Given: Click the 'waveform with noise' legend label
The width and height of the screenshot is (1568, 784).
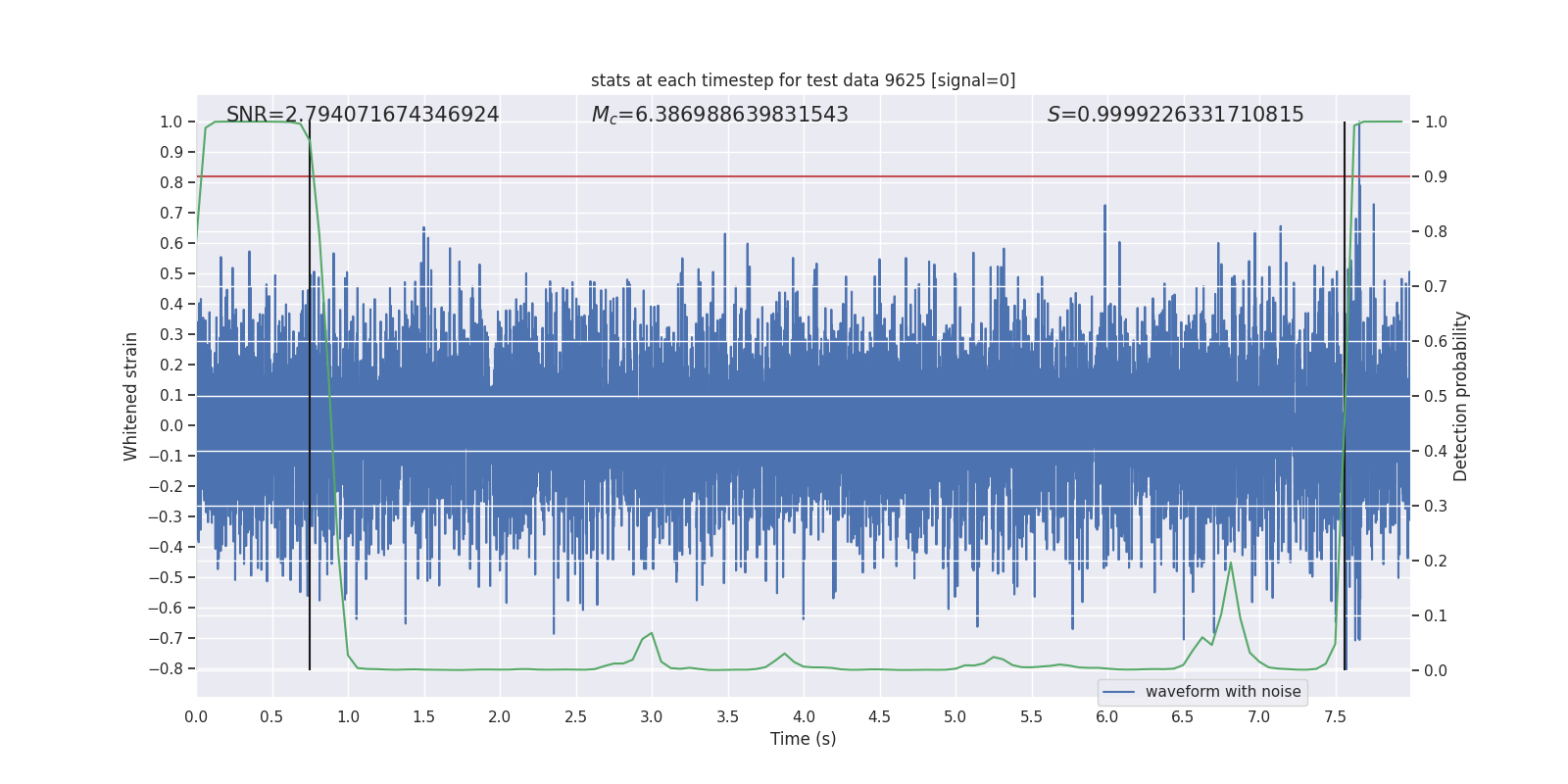Looking at the screenshot, I should coord(1222,692).
